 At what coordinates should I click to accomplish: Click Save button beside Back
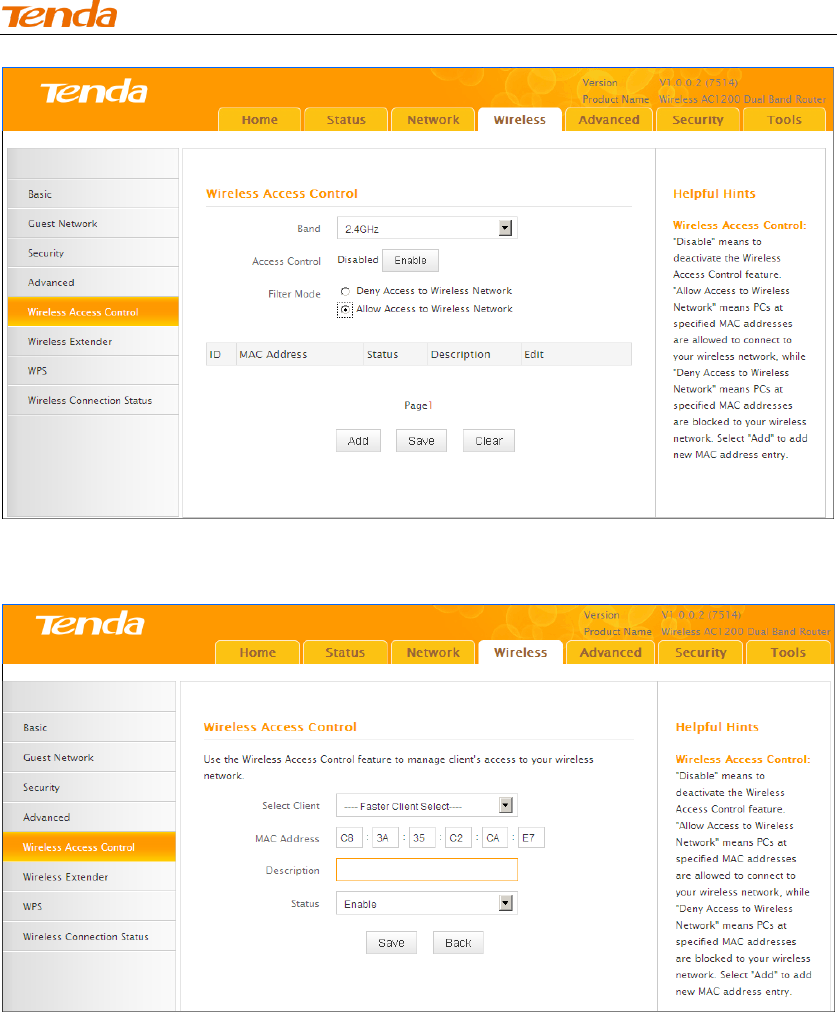pyautogui.click(x=391, y=943)
